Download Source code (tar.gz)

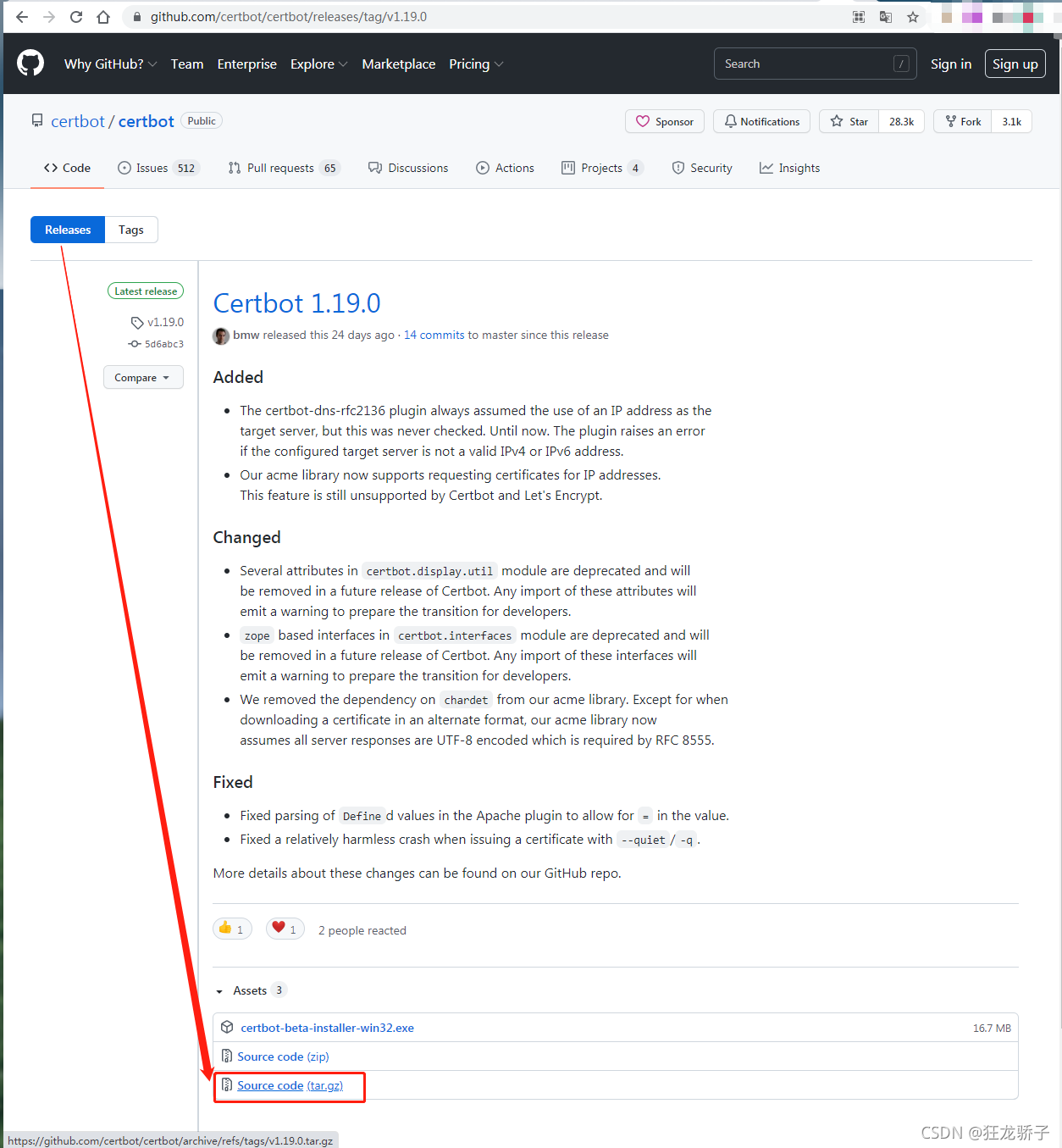290,1085
